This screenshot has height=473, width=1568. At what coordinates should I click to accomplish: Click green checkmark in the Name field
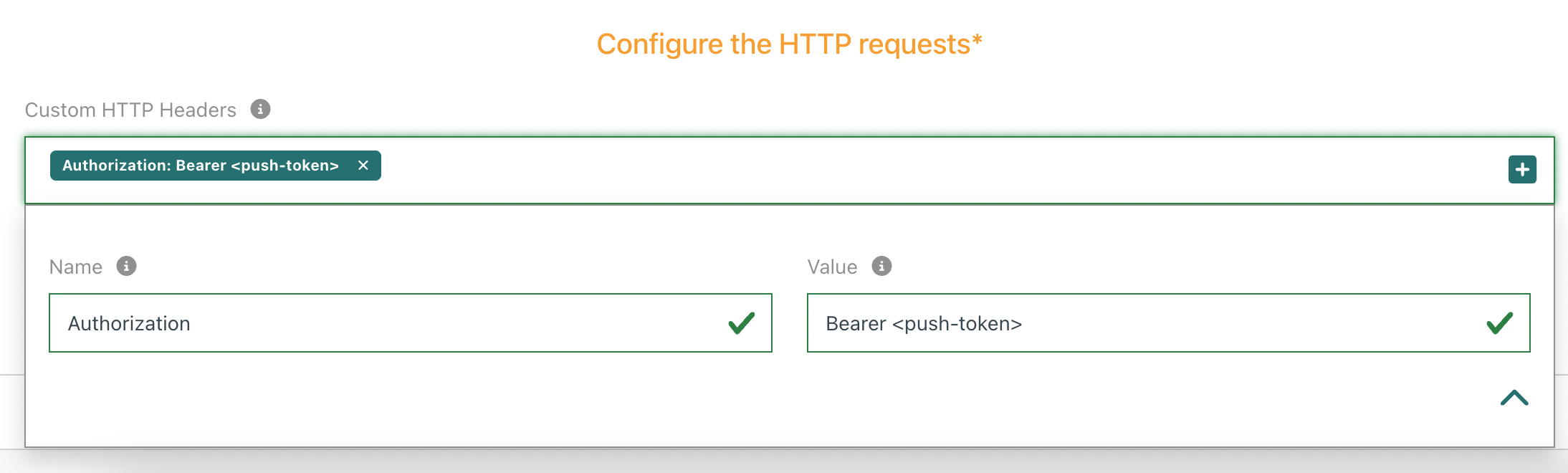[741, 323]
